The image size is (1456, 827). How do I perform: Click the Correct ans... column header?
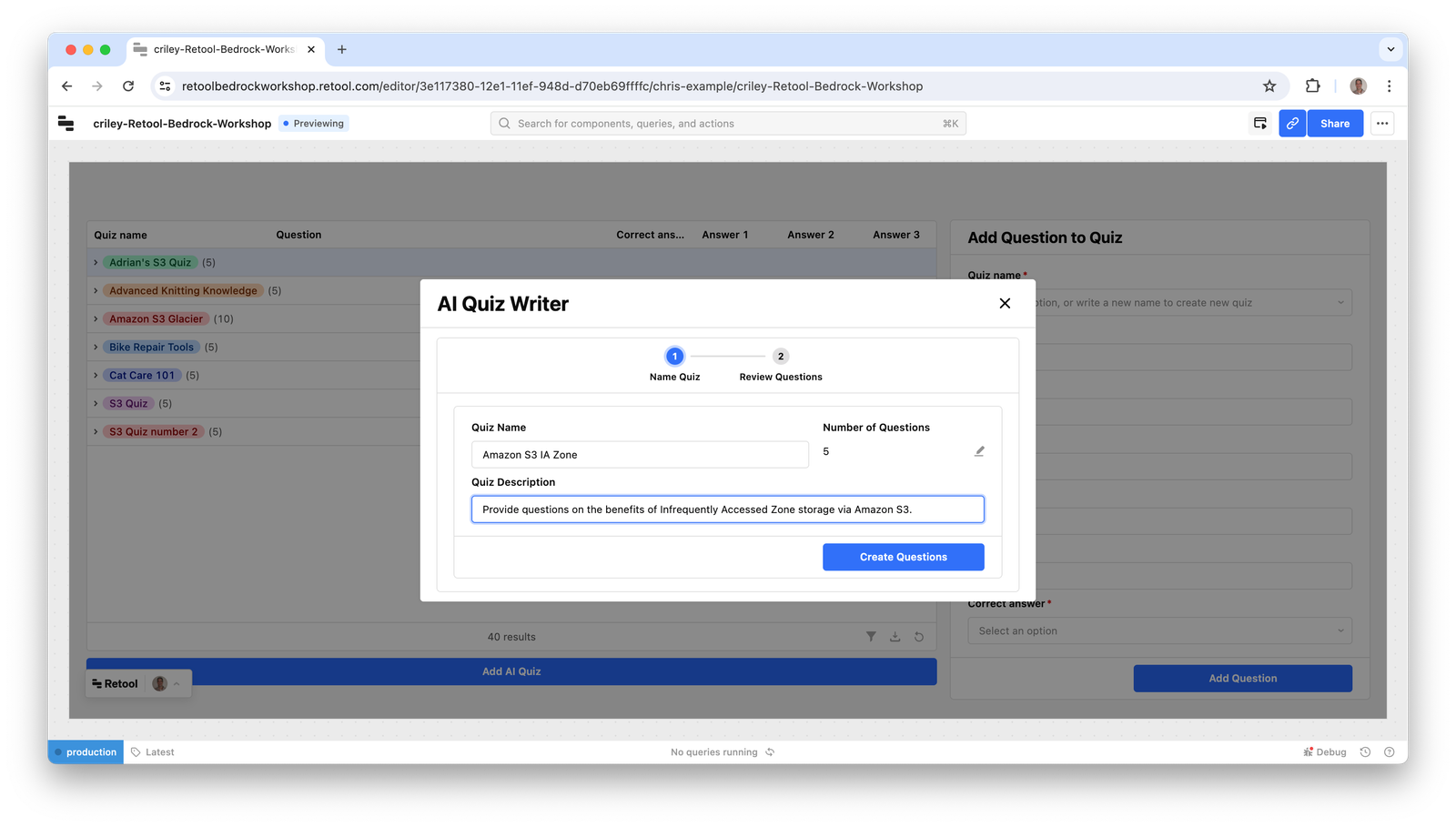point(650,235)
